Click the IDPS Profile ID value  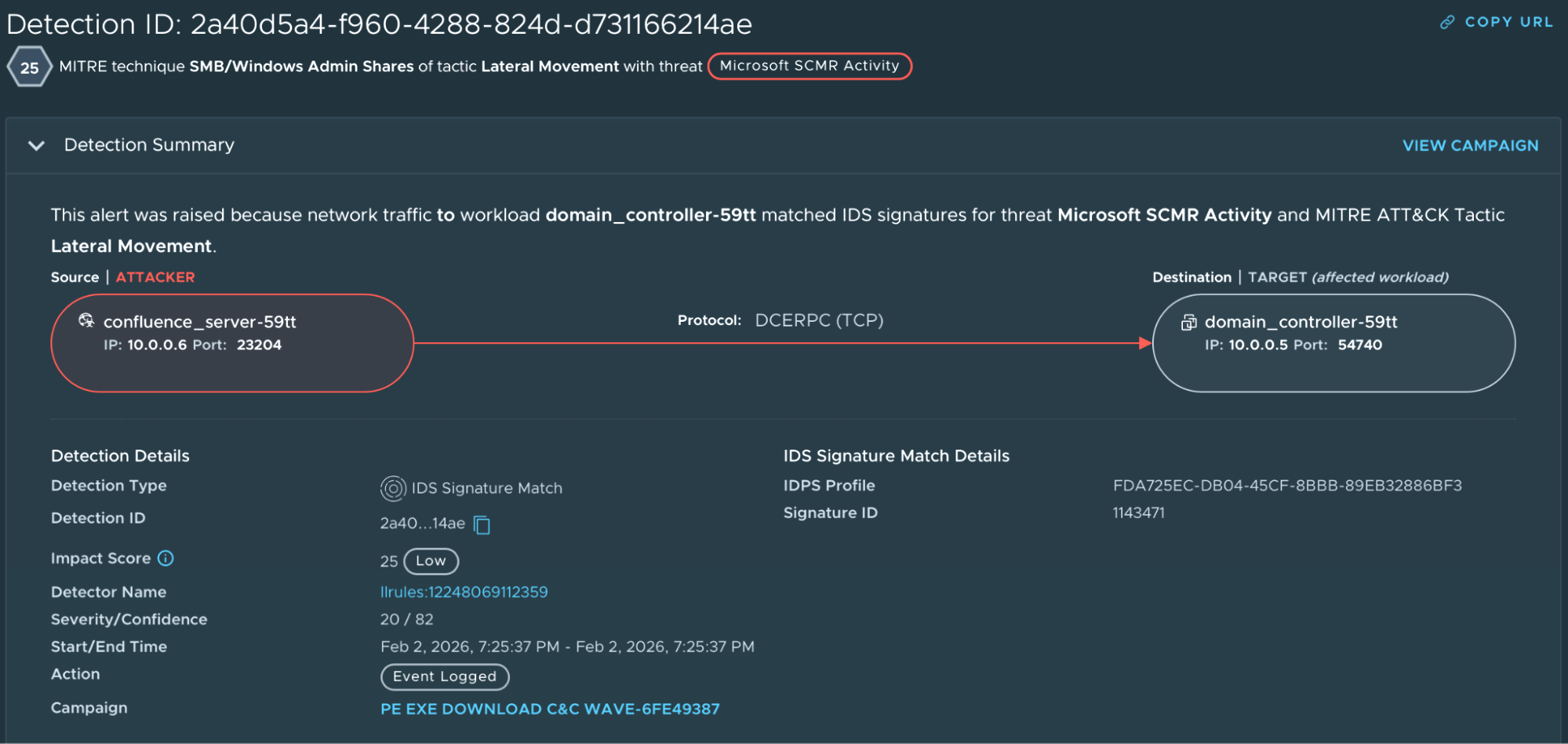[x=1286, y=486]
